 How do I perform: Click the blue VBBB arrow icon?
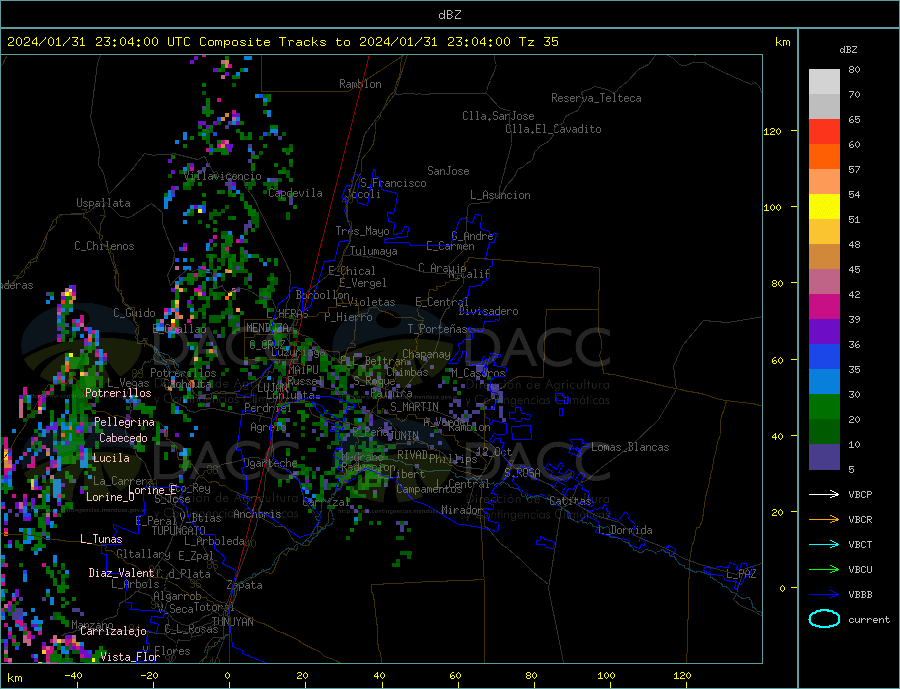coord(824,595)
